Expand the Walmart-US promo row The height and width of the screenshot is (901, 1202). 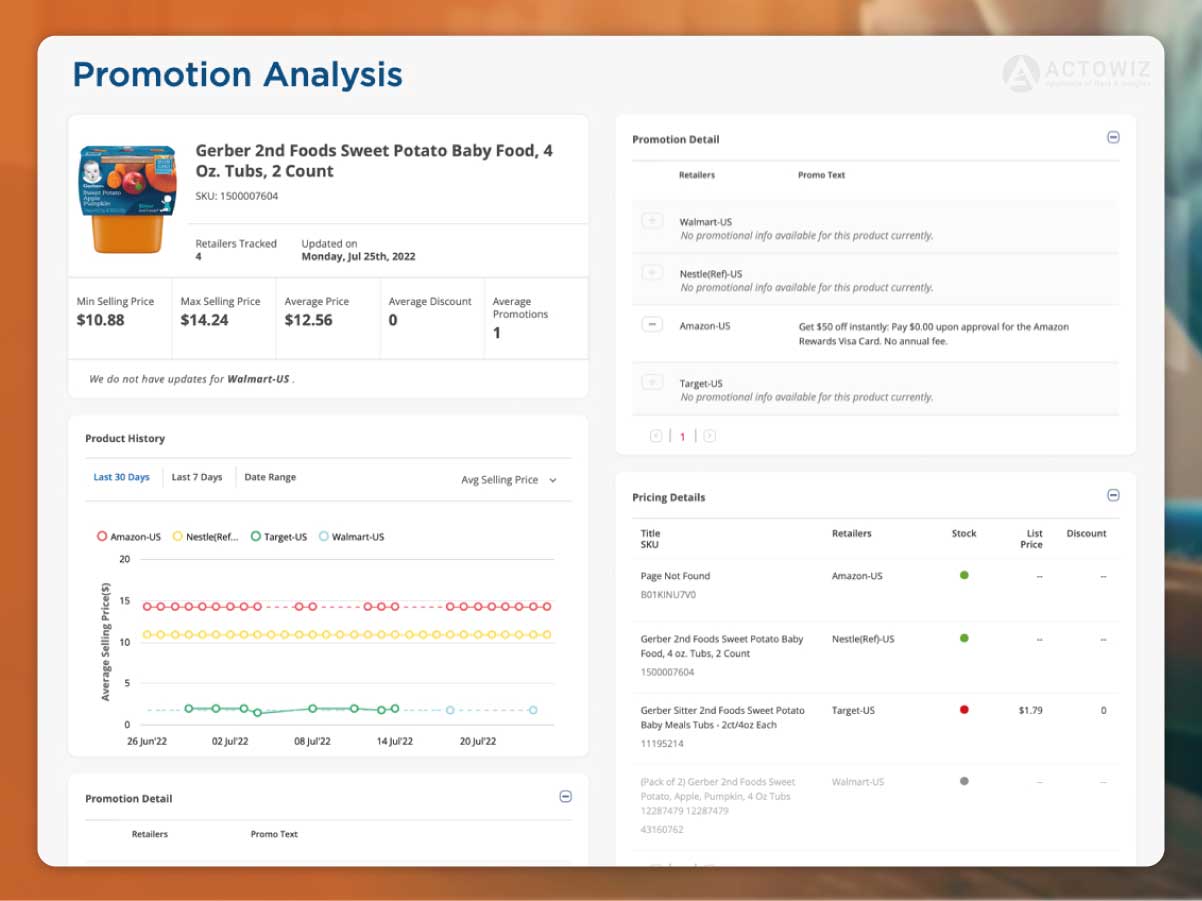(x=652, y=221)
